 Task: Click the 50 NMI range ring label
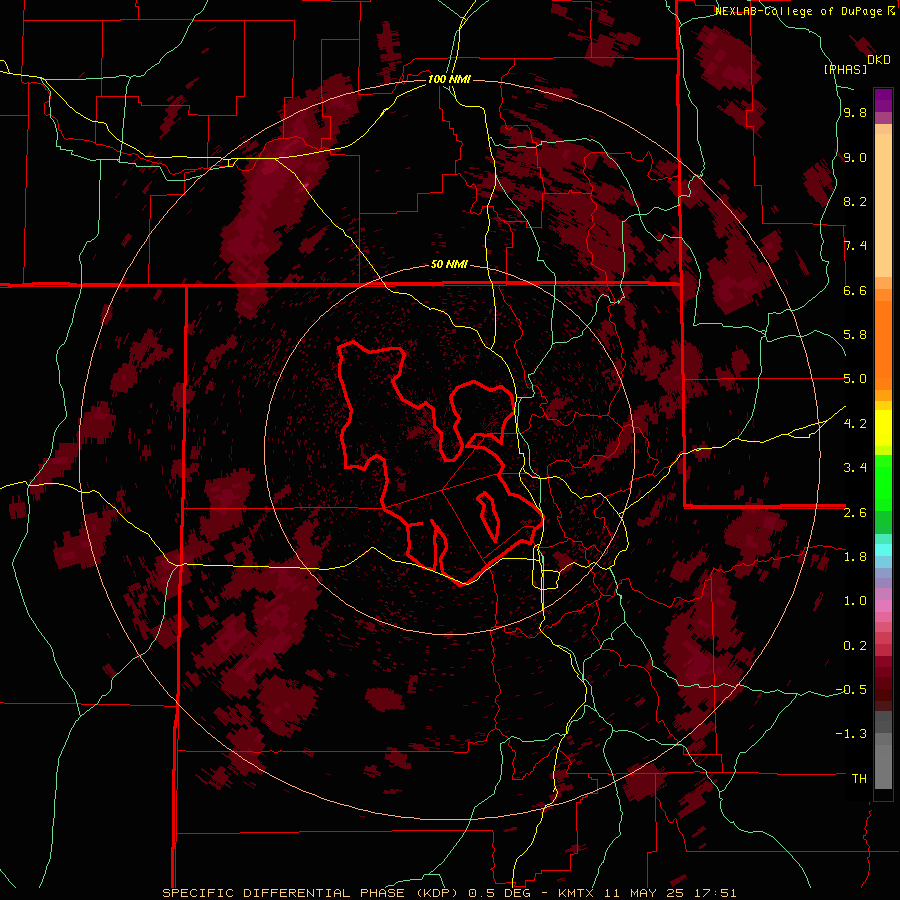tap(449, 265)
